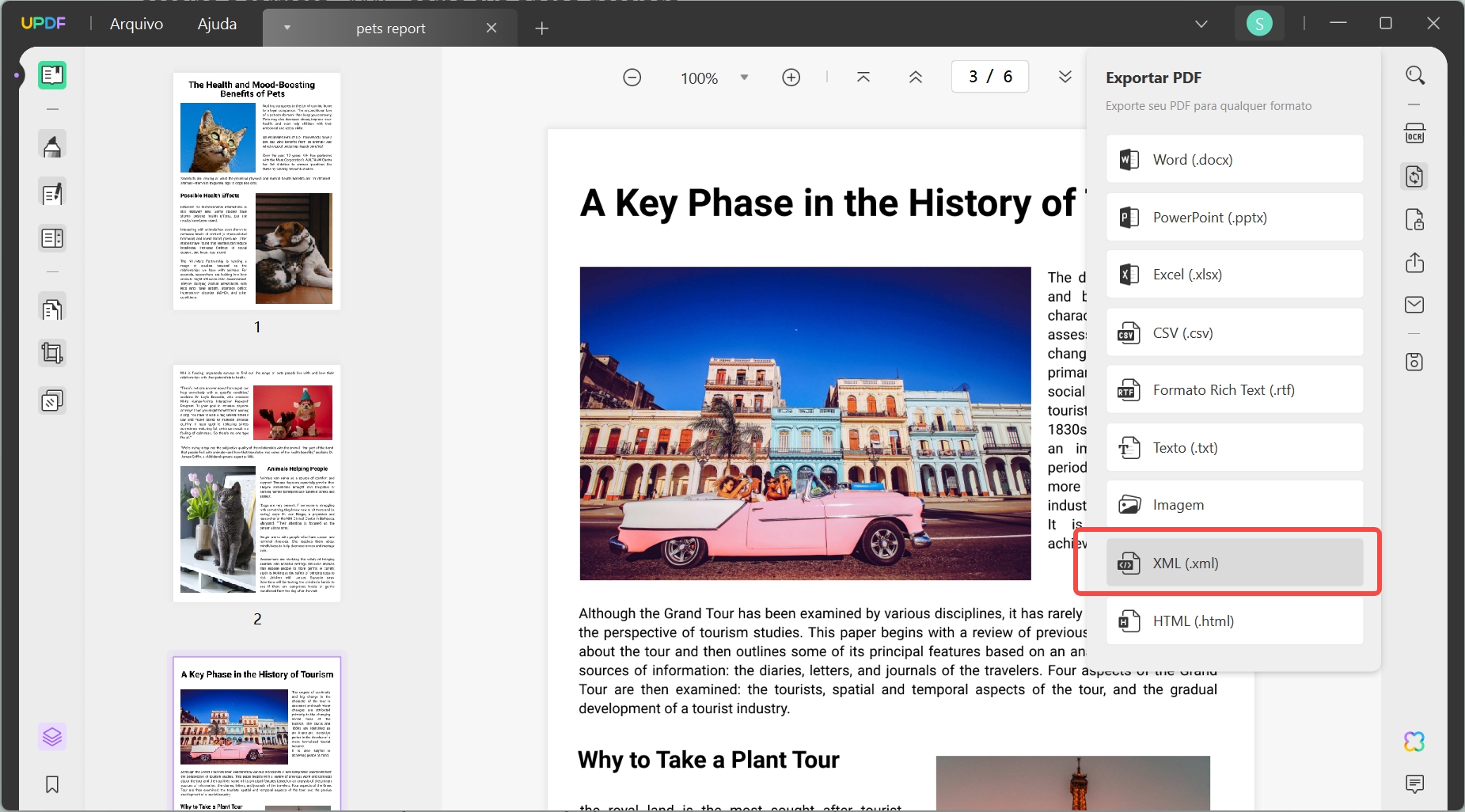The image size is (1465, 812).
Task: Expand the tab list chevron in title bar
Action: click(x=1201, y=24)
